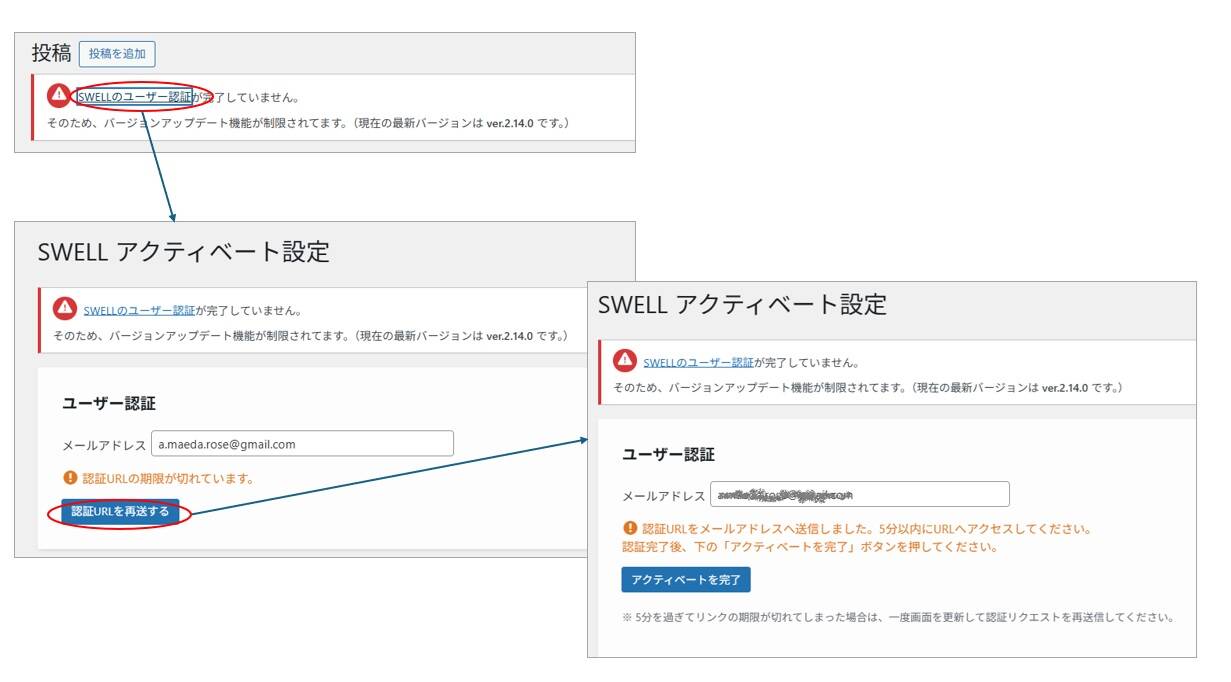Screen dimensions: 1231x682
Task: Click the アクティベートを完了 button
Action: (x=685, y=580)
